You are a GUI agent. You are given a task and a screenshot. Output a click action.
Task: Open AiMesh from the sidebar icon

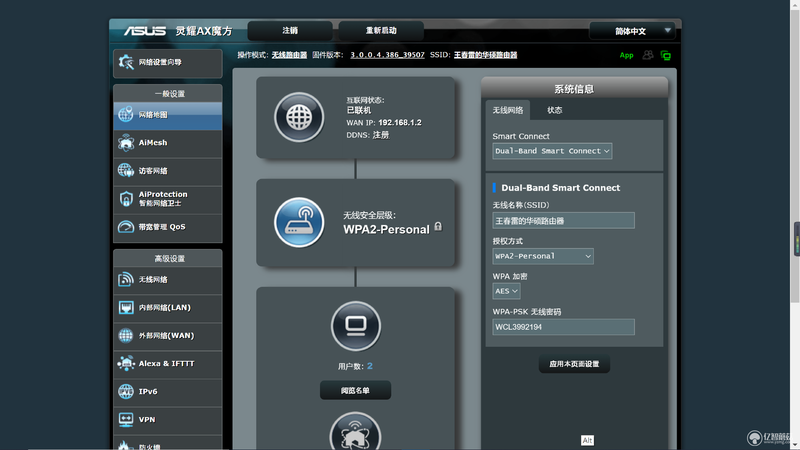coord(126,143)
